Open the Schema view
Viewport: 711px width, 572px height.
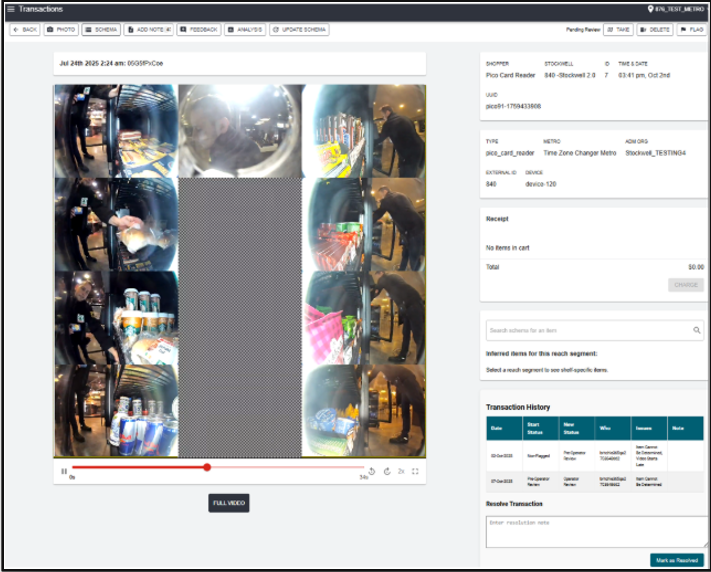(x=101, y=30)
